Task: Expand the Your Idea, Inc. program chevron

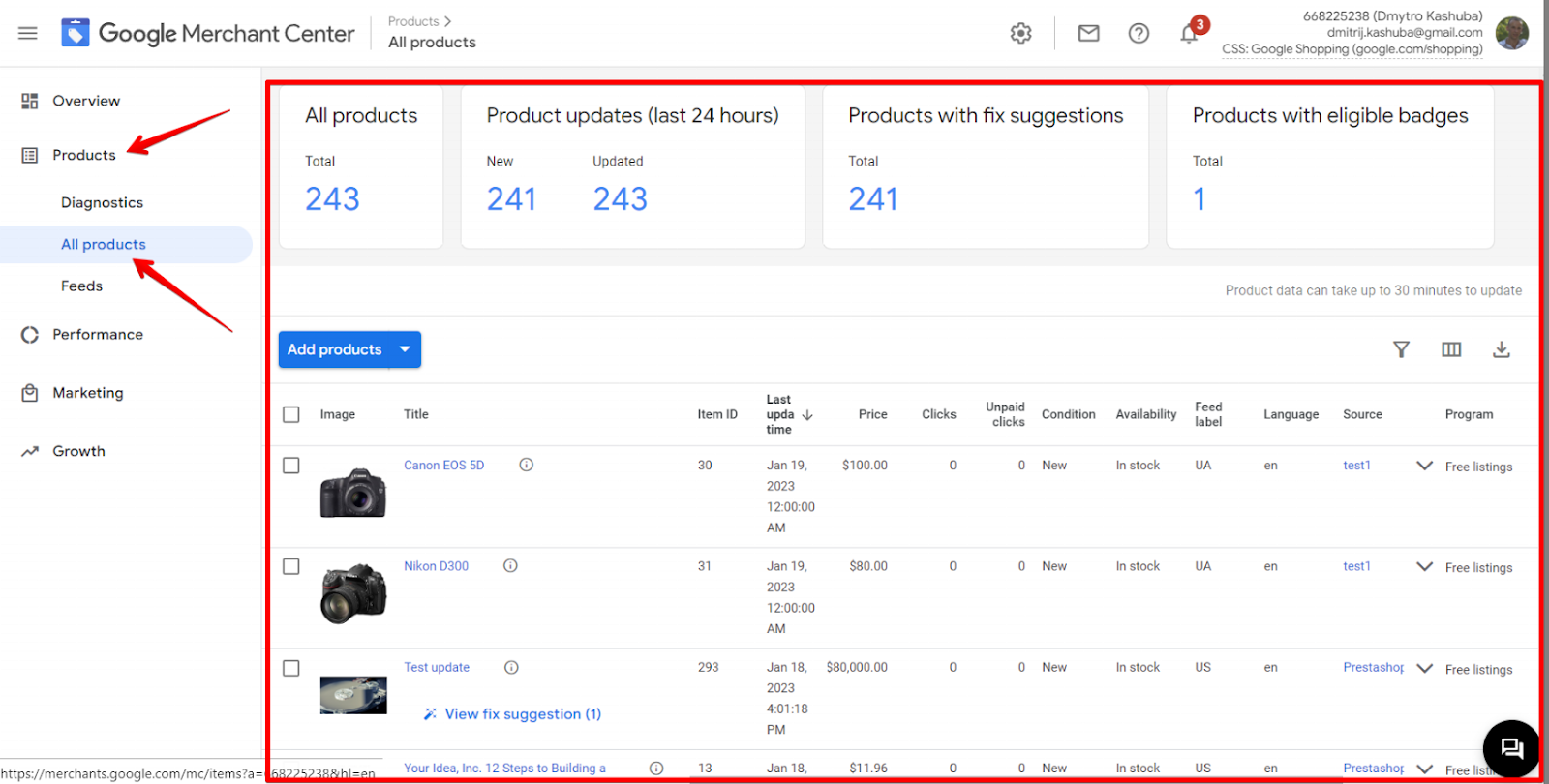Action: (x=1424, y=769)
